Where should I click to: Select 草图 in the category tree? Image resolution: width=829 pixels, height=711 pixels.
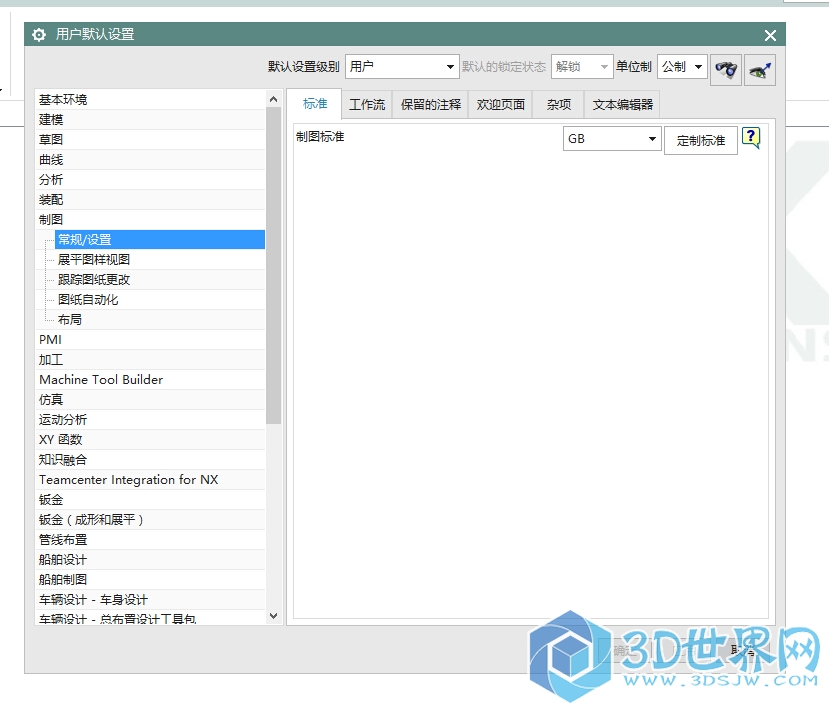click(150, 140)
